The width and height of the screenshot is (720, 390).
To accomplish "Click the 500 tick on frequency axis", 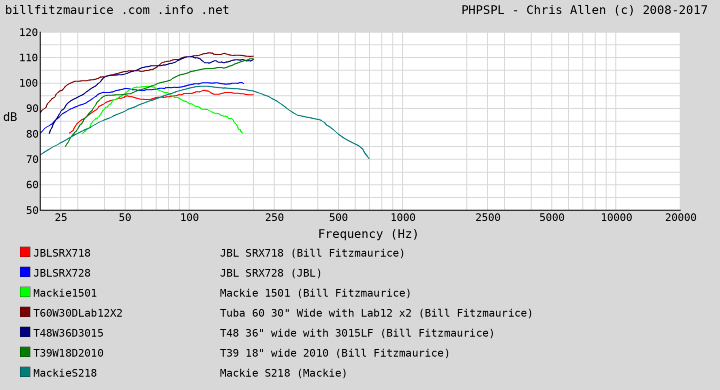I will click(x=338, y=217).
